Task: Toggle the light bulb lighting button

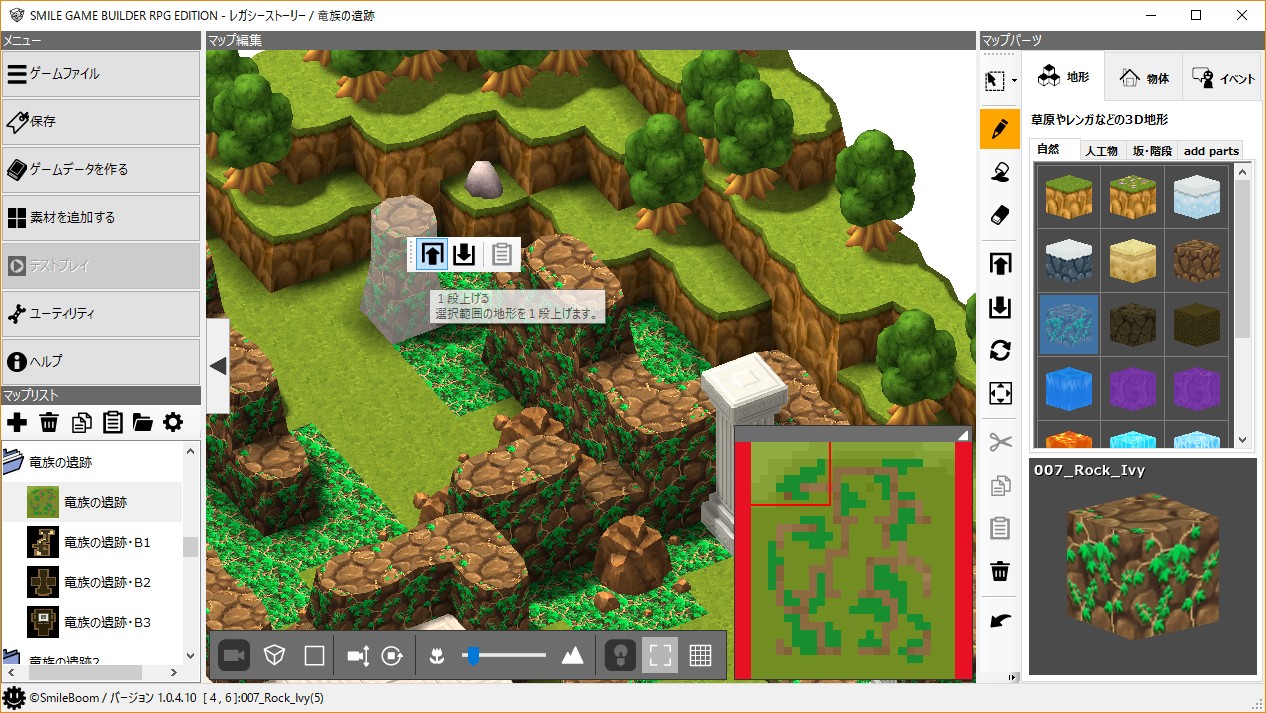Action: (620, 655)
